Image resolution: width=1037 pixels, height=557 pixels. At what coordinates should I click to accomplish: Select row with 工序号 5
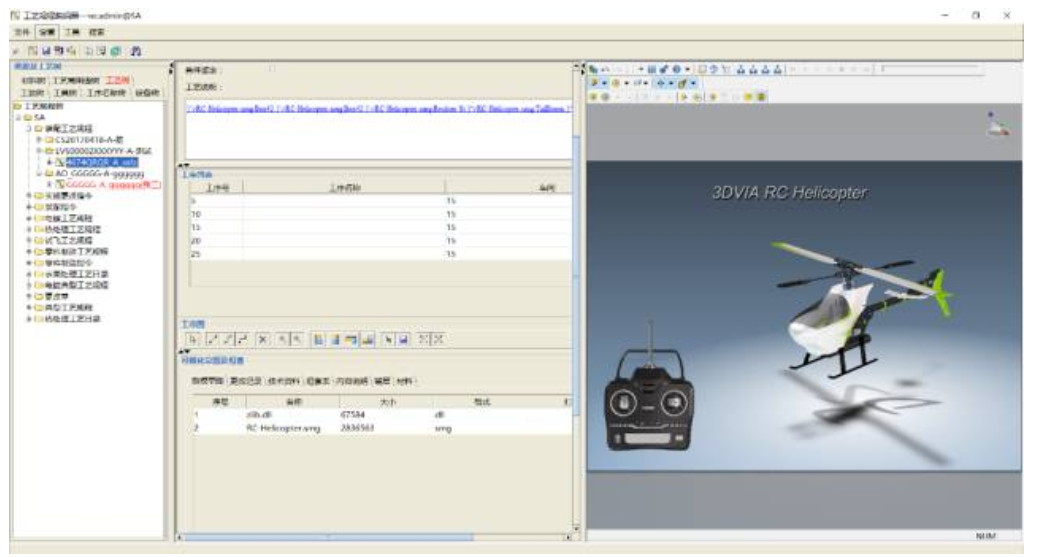point(380,200)
